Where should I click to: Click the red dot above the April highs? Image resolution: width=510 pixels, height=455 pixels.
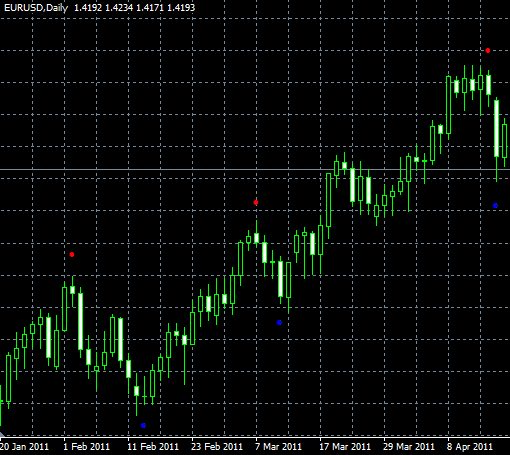[488, 51]
